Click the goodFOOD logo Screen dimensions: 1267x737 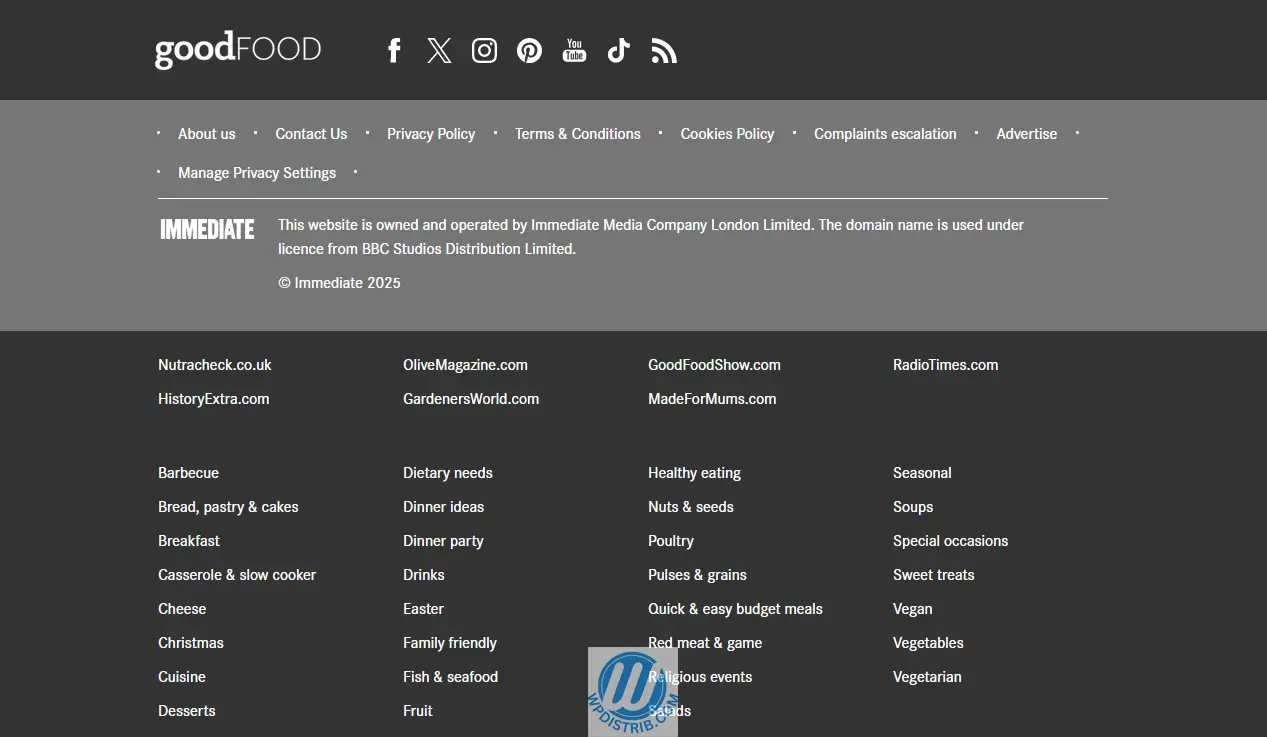(x=238, y=49)
